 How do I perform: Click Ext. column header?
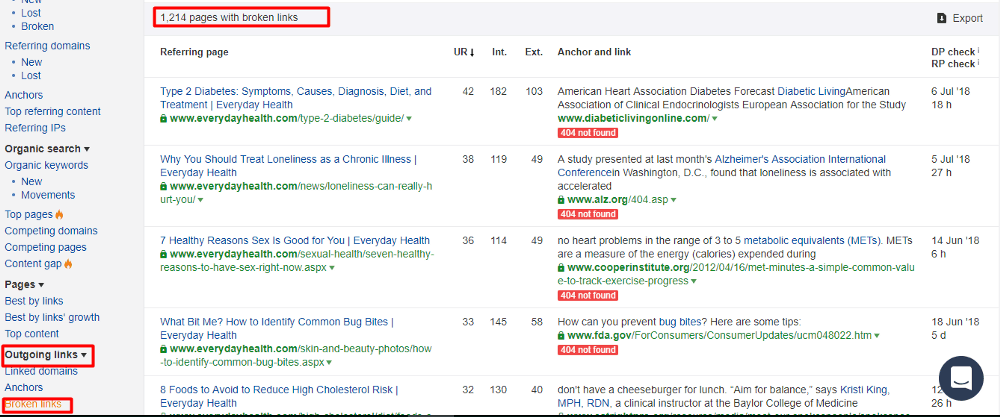(534, 52)
